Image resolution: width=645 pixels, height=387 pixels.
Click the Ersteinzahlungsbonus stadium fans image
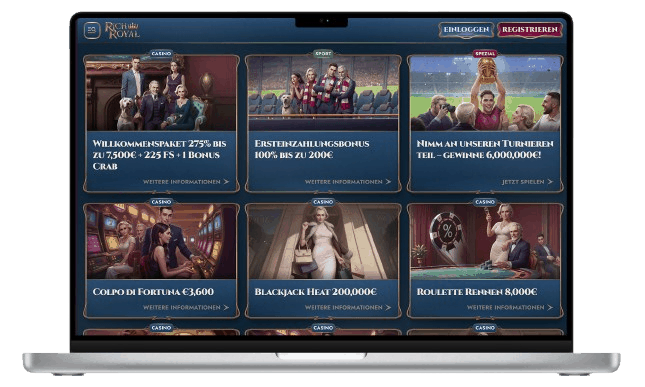click(x=323, y=94)
